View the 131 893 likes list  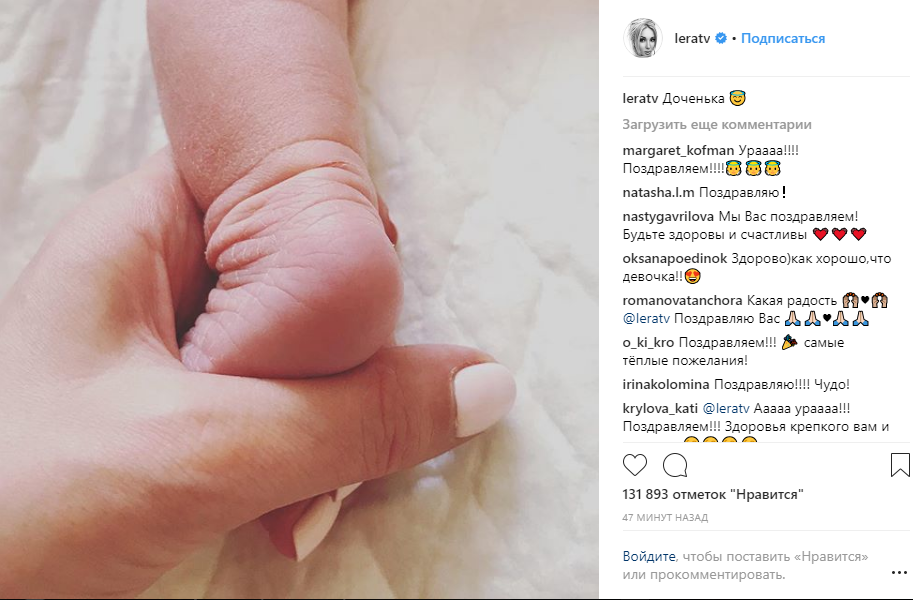tap(713, 495)
